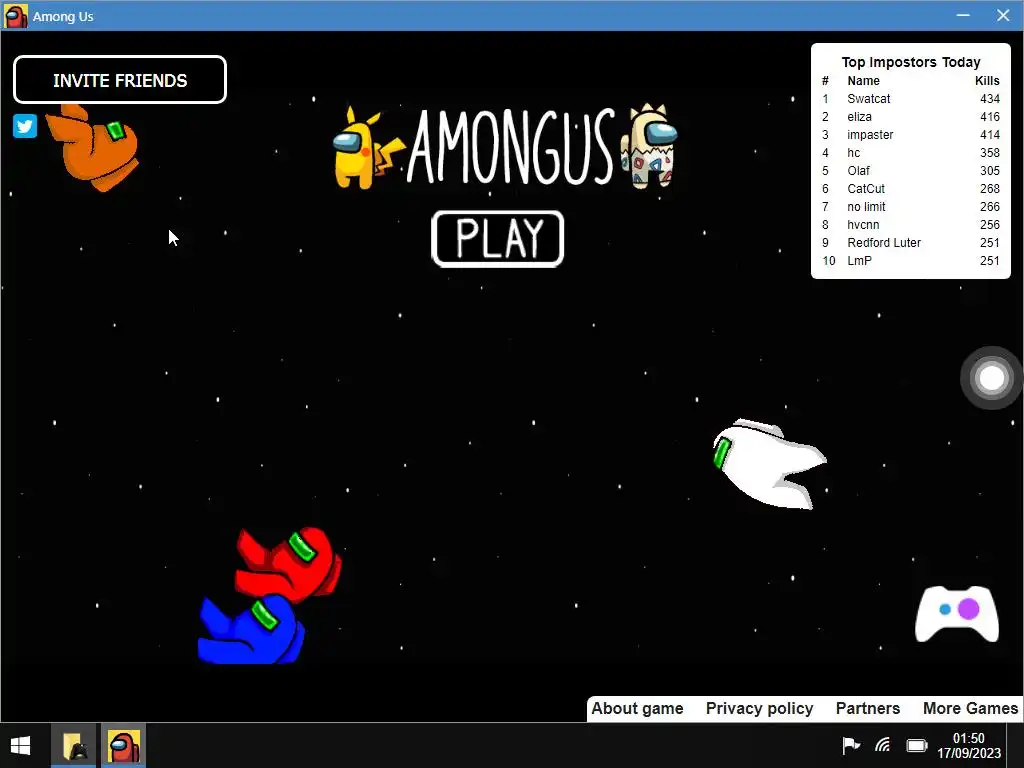
Task: Tap the circular joystick control
Action: point(991,377)
